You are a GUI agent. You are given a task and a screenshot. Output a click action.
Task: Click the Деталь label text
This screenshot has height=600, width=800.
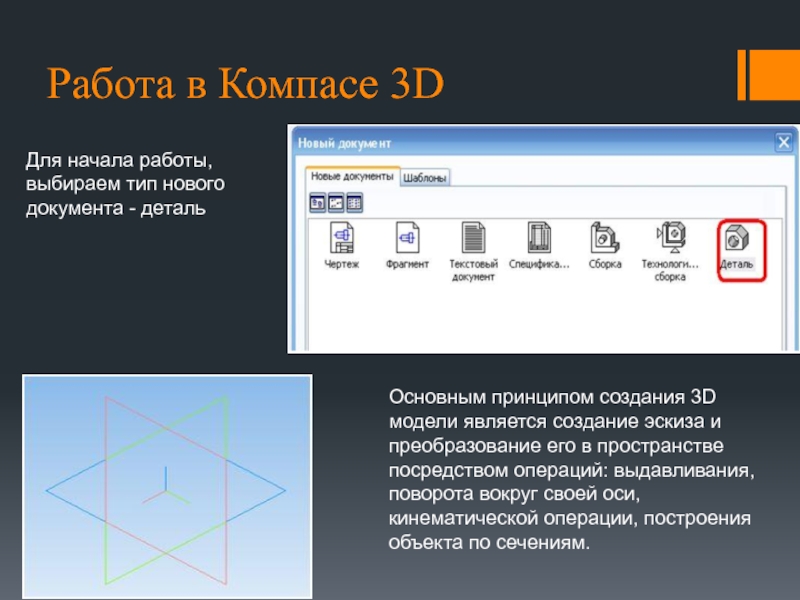click(736, 264)
